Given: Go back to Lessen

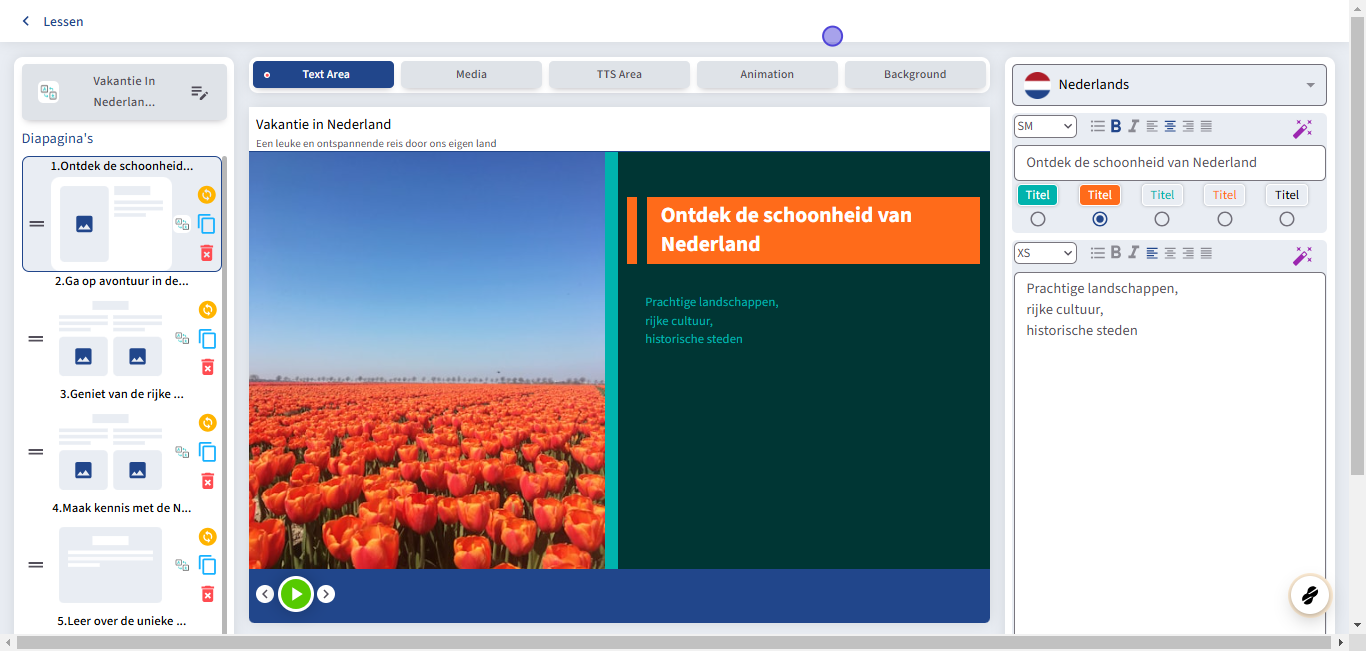Looking at the screenshot, I should pyautogui.click(x=53, y=21).
